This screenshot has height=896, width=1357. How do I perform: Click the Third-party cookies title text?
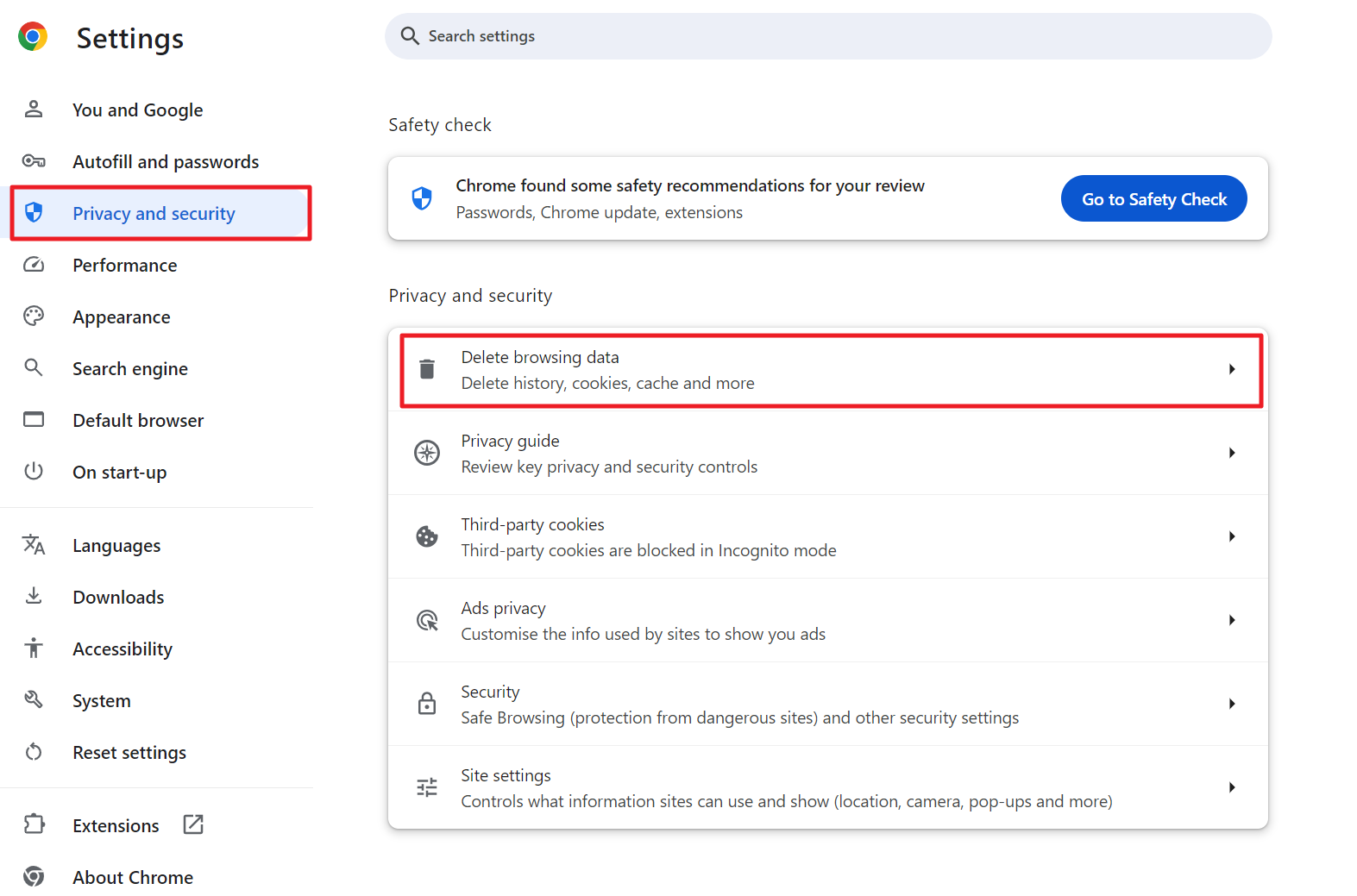pos(532,524)
